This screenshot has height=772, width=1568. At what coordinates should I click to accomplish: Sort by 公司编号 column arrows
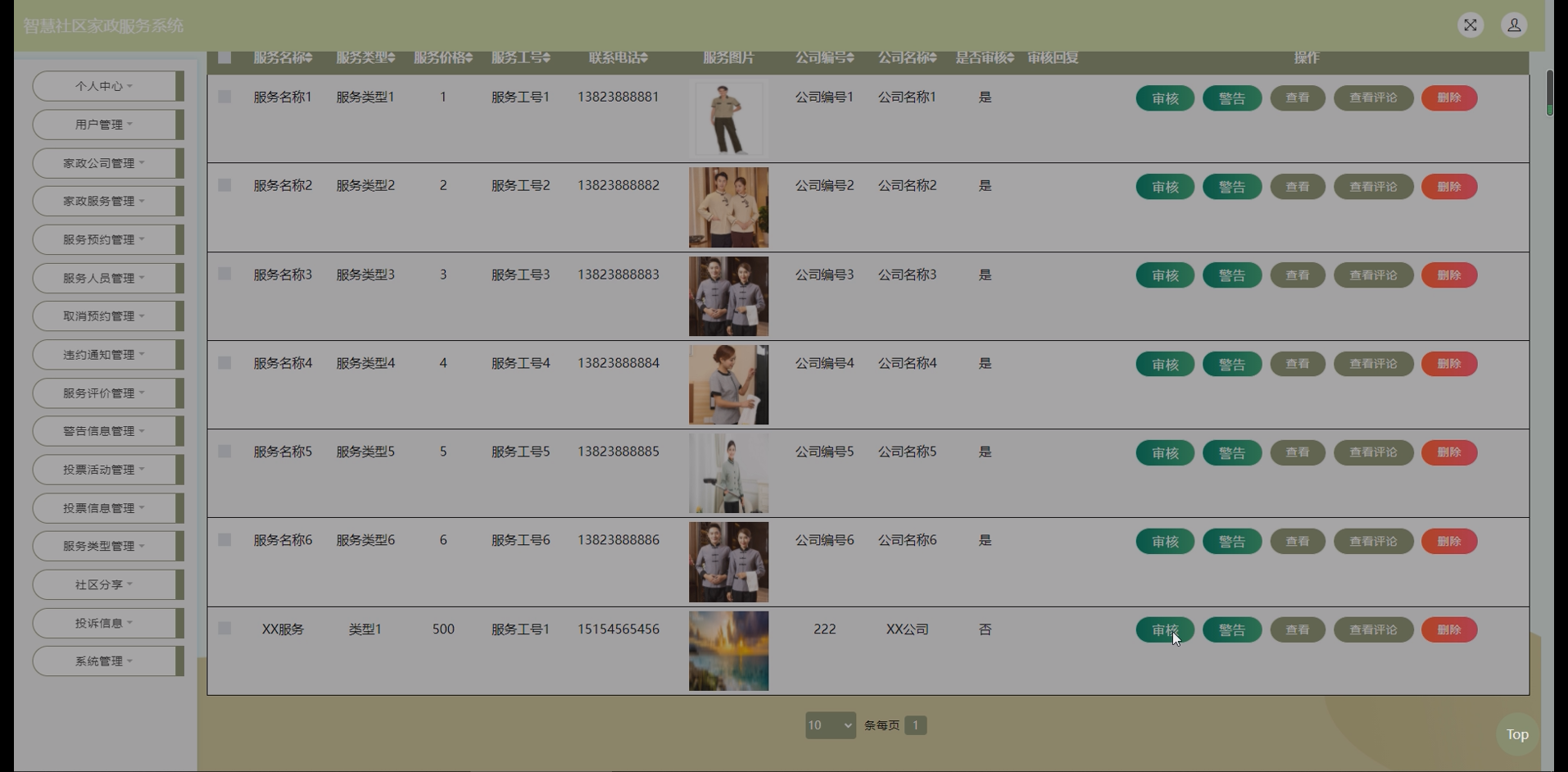pyautogui.click(x=850, y=57)
